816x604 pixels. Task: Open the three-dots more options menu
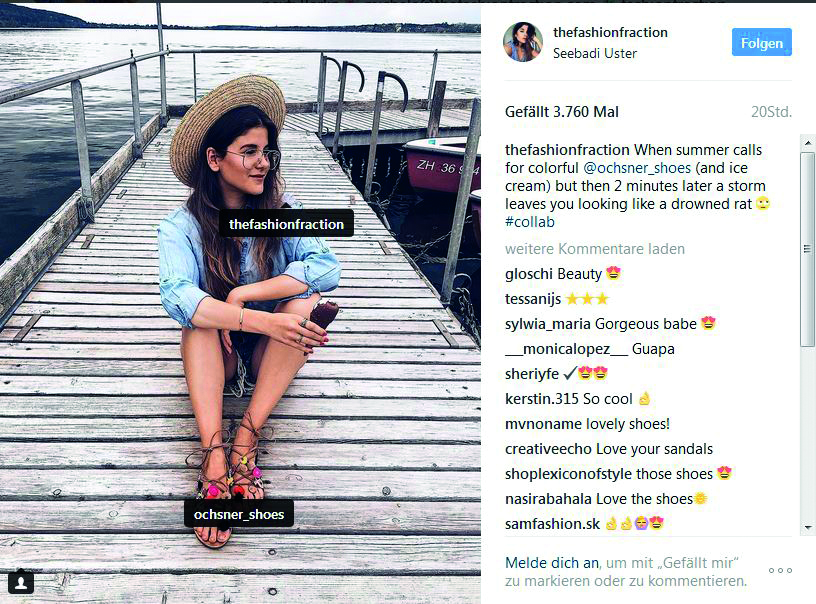(780, 570)
